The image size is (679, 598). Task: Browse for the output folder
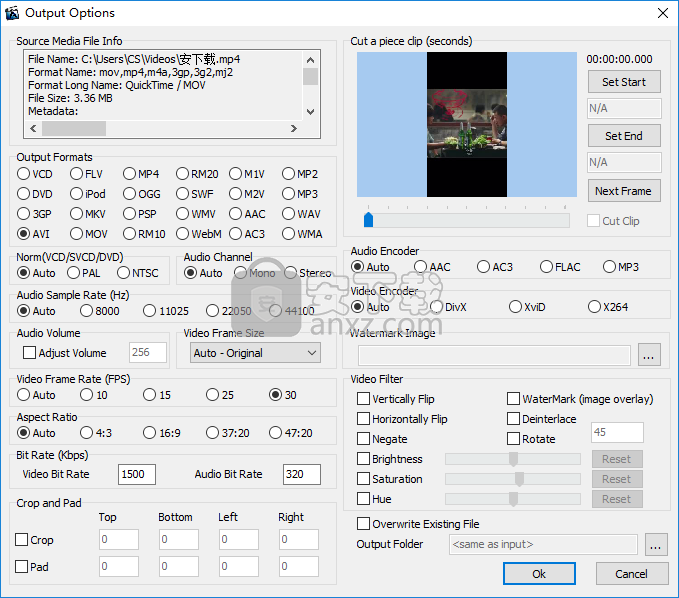click(656, 544)
